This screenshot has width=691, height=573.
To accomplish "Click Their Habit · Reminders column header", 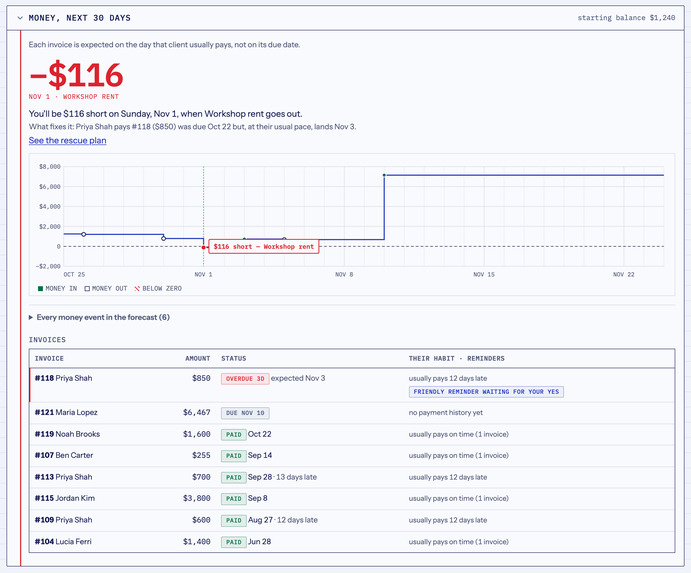I will [457, 359].
